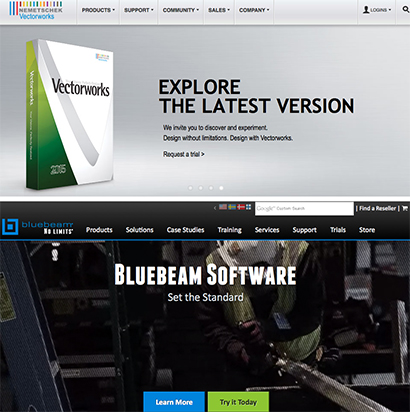The height and width of the screenshot is (412, 410).
Task: Expand the COMMUNITY dropdown menu
Action: click(181, 10)
